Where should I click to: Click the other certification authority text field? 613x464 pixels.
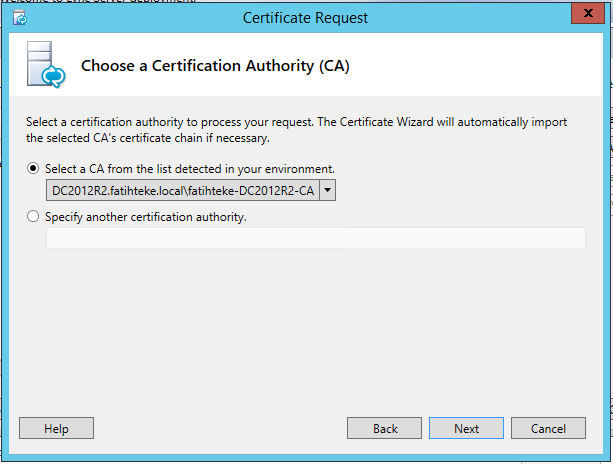pos(315,238)
